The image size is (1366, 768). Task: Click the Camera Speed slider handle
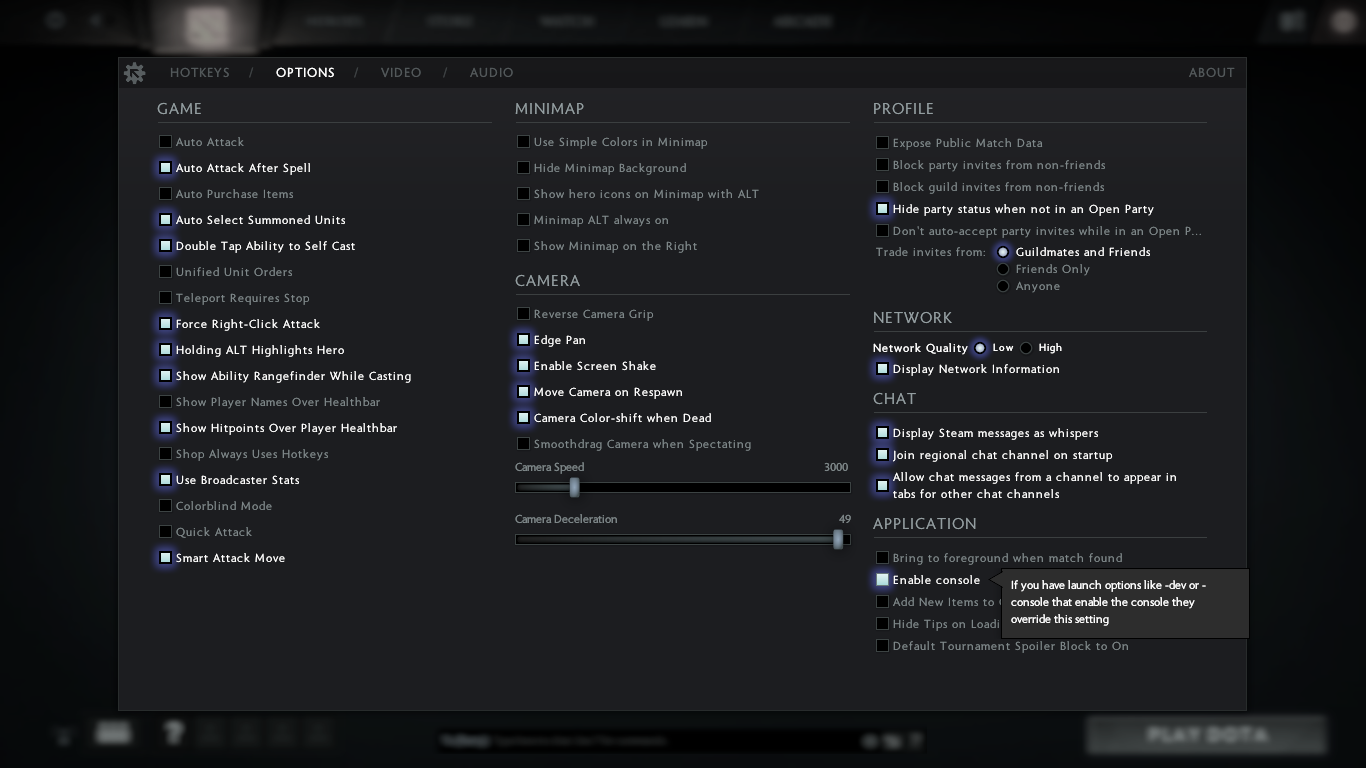tap(574, 487)
